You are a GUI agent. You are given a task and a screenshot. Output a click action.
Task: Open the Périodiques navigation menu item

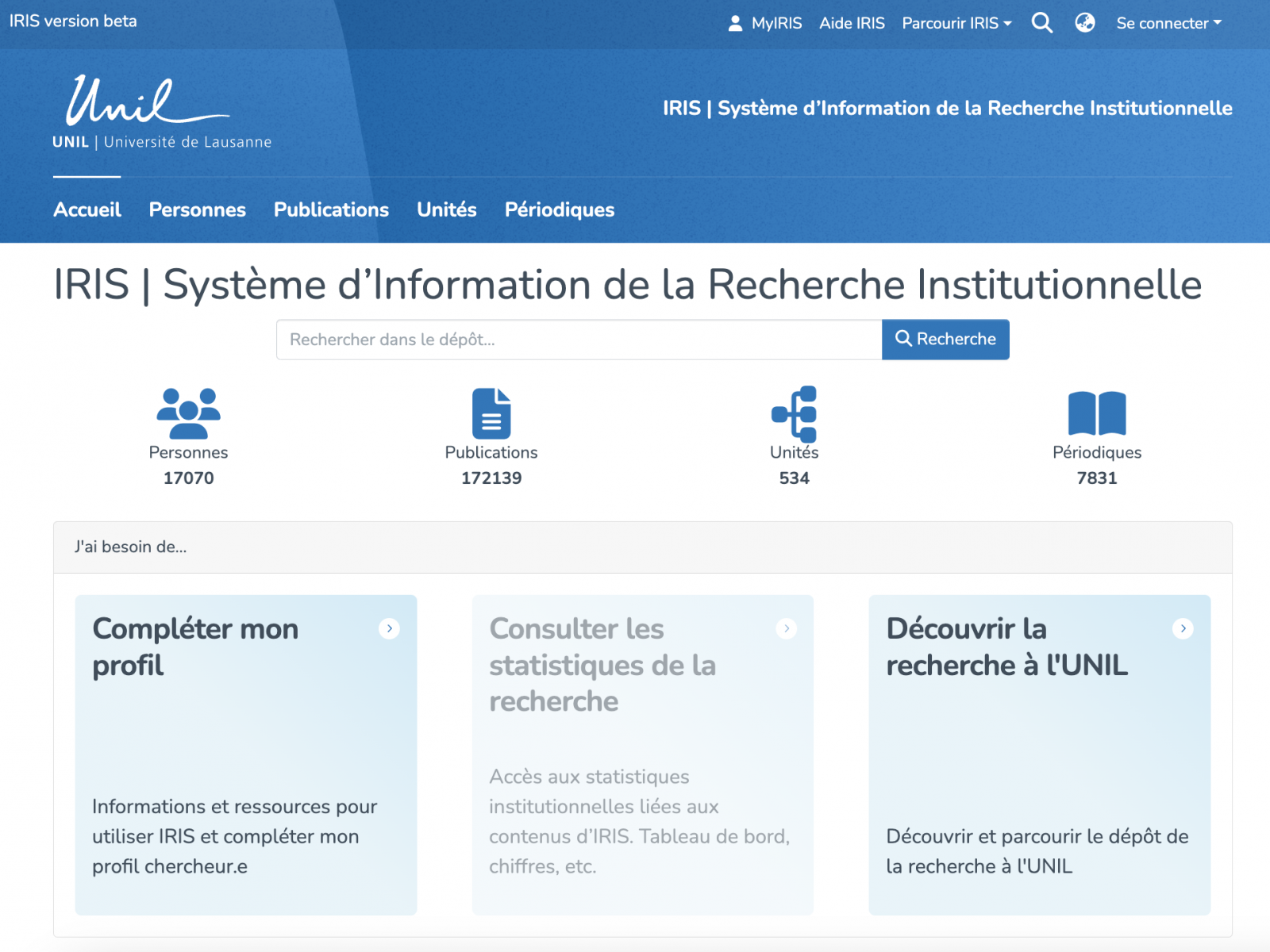[x=560, y=209]
